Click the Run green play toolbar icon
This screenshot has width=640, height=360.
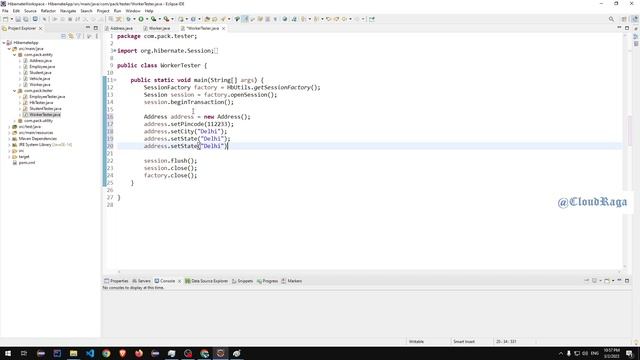point(141,19)
